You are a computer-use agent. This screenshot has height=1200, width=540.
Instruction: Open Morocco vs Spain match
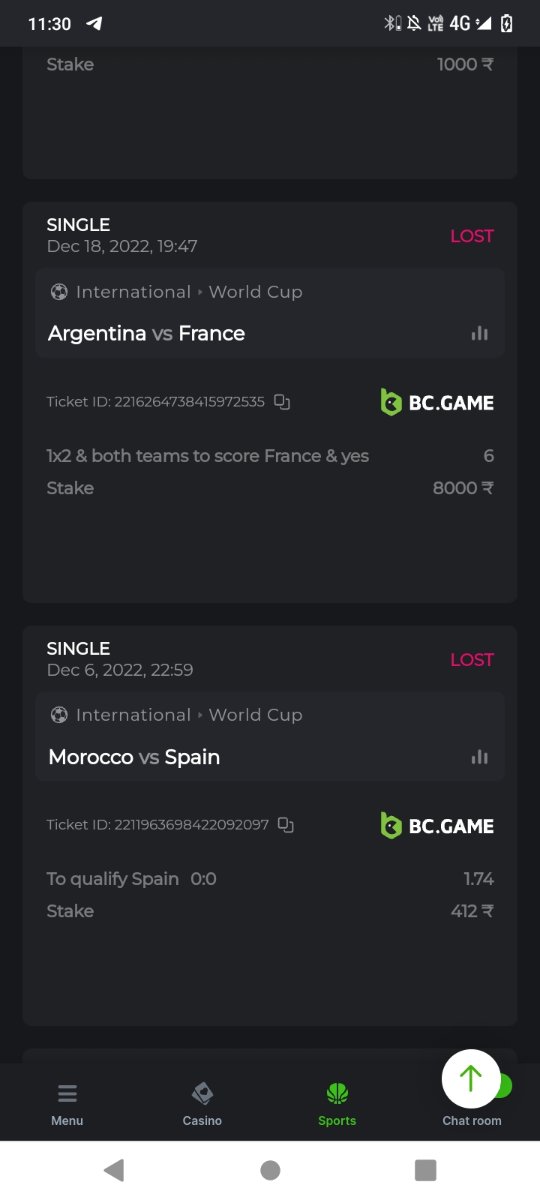(134, 757)
